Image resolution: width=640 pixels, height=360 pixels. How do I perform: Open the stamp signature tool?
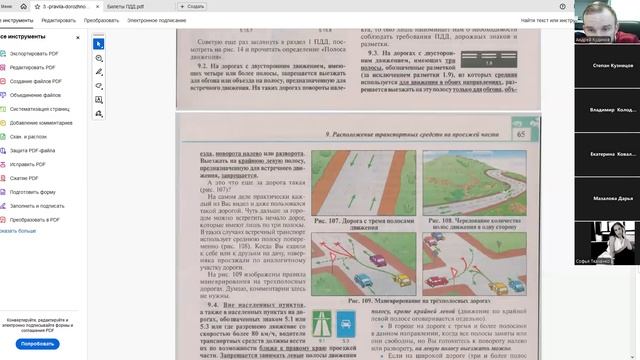(x=99, y=114)
